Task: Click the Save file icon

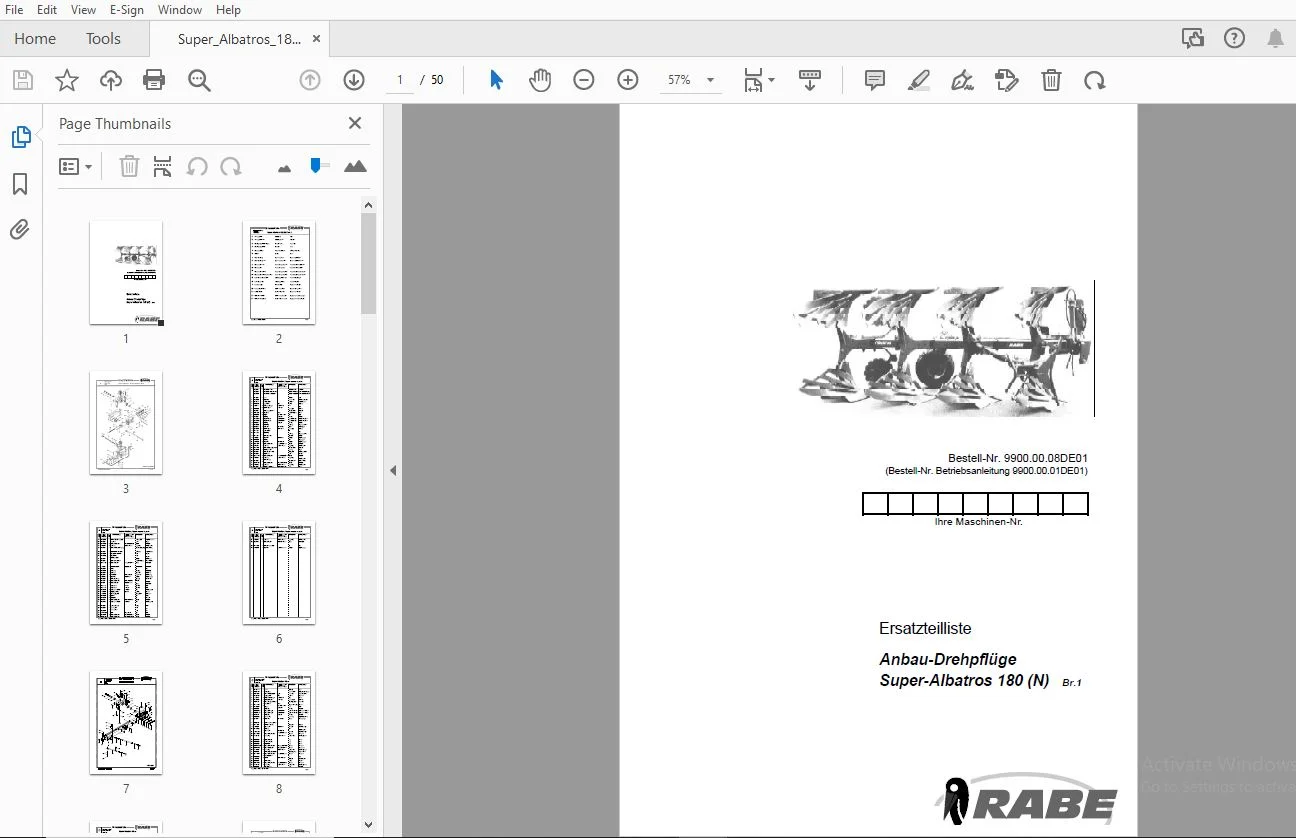Action: pos(22,81)
